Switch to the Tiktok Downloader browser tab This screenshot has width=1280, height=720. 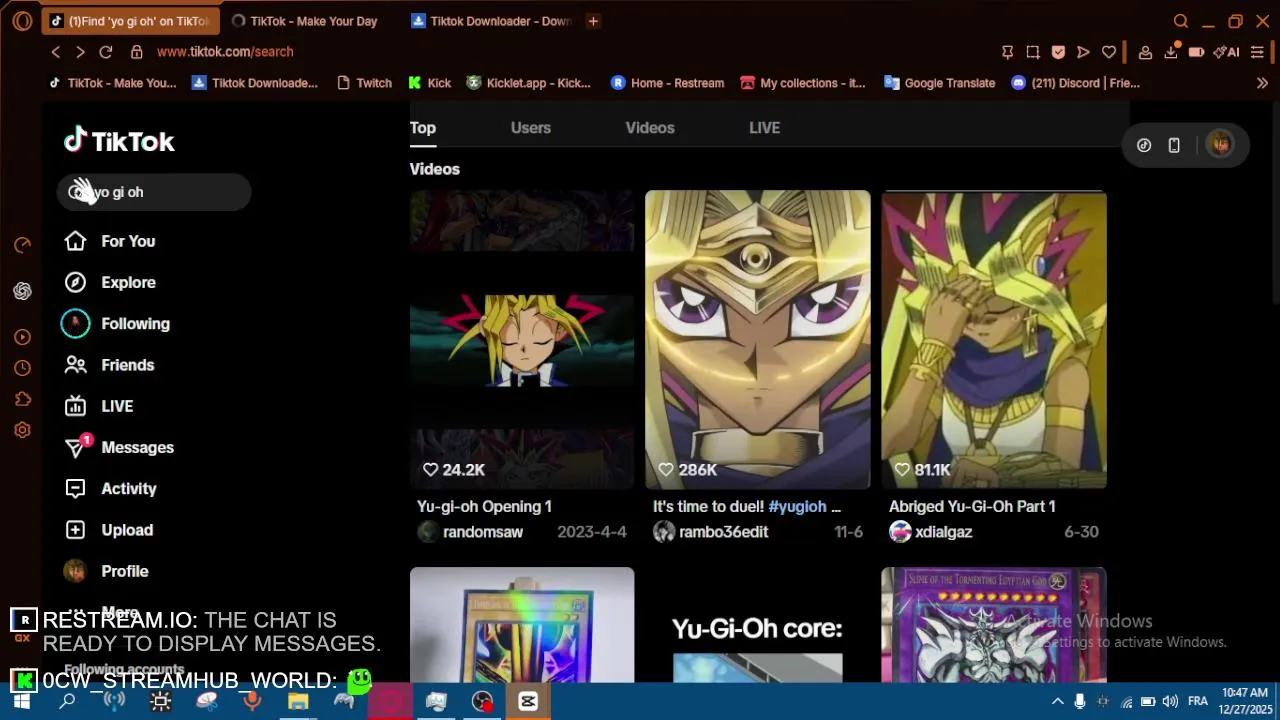490,21
